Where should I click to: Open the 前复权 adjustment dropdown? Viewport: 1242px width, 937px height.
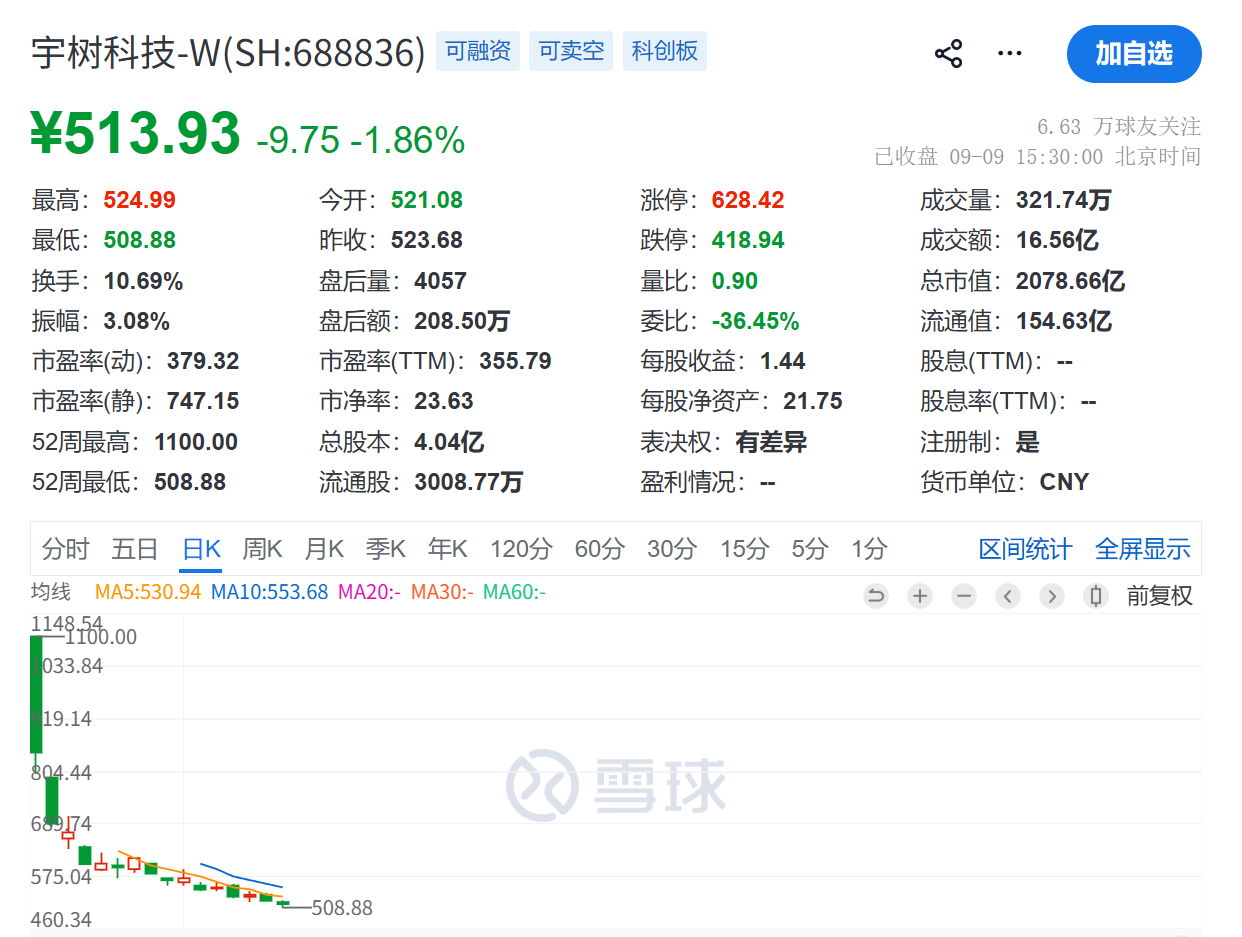tap(1160, 597)
